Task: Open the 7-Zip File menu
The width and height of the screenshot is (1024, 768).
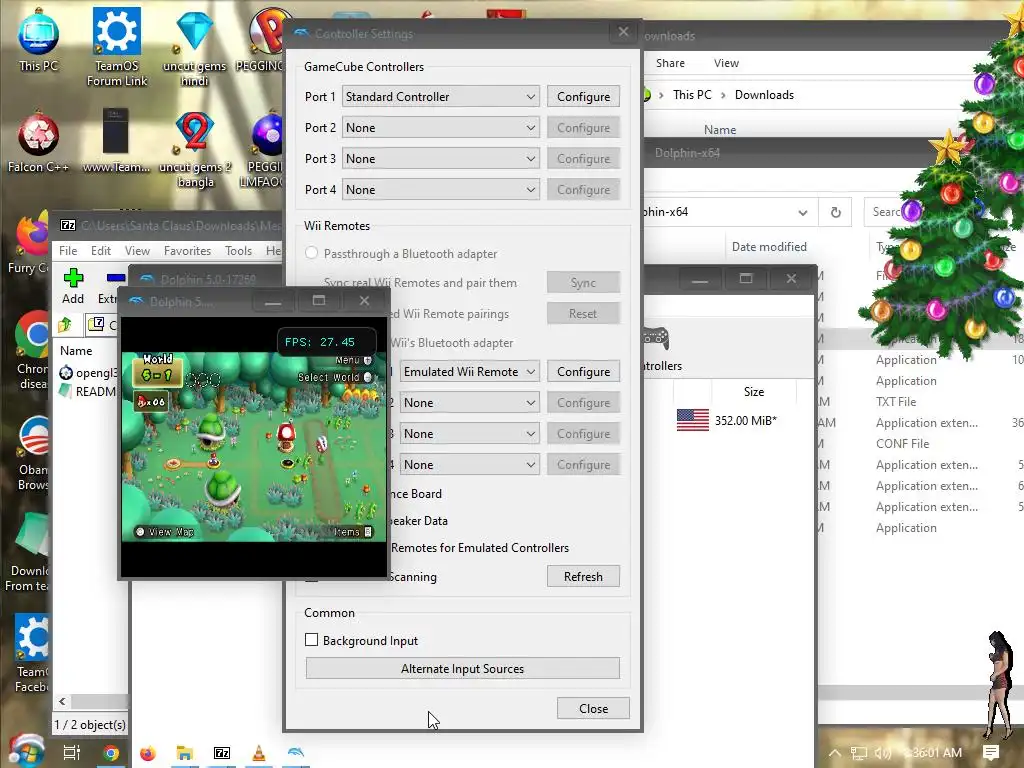Action: click(68, 251)
